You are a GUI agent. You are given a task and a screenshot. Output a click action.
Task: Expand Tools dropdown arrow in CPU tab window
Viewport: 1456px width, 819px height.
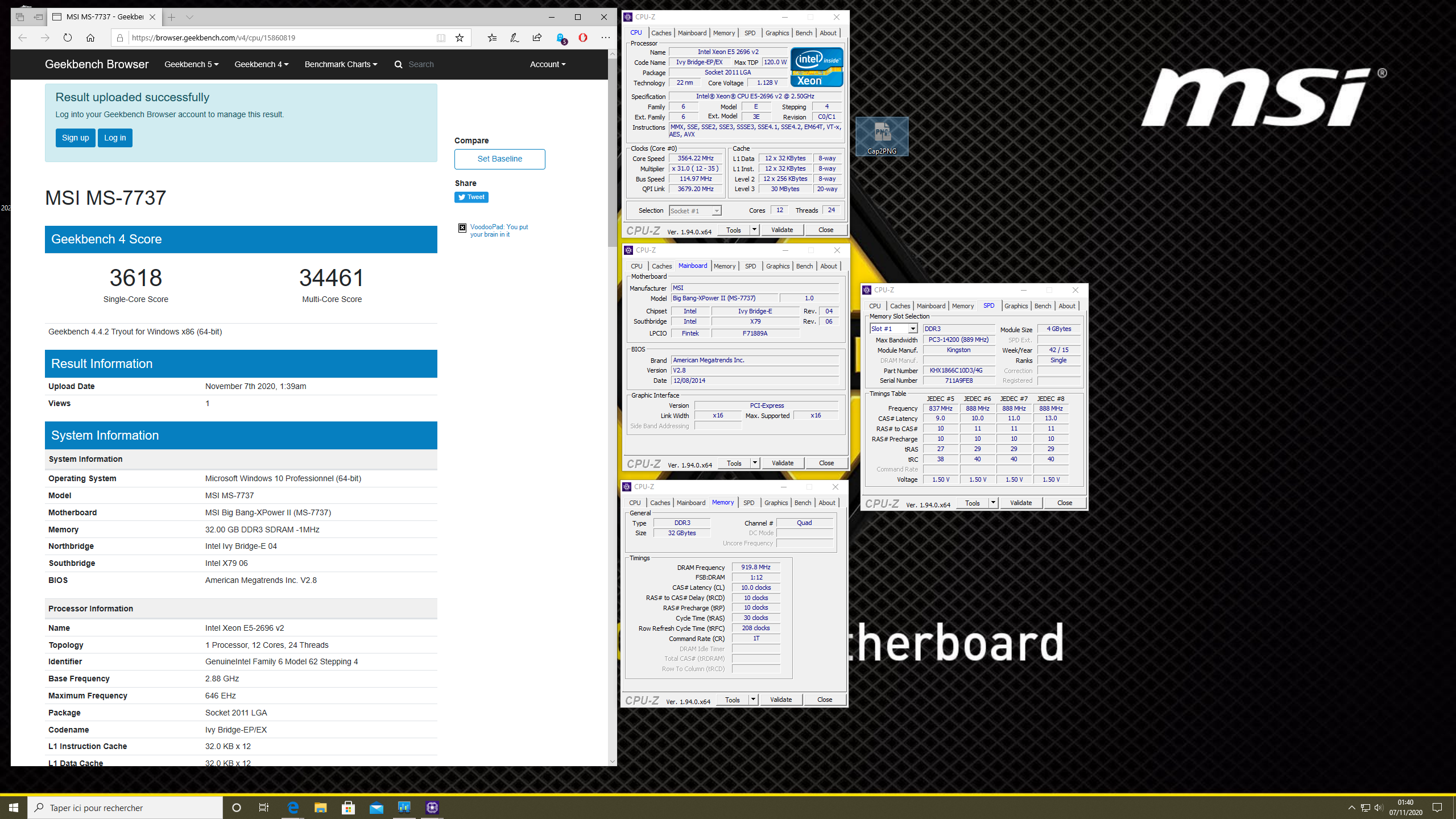tap(754, 230)
